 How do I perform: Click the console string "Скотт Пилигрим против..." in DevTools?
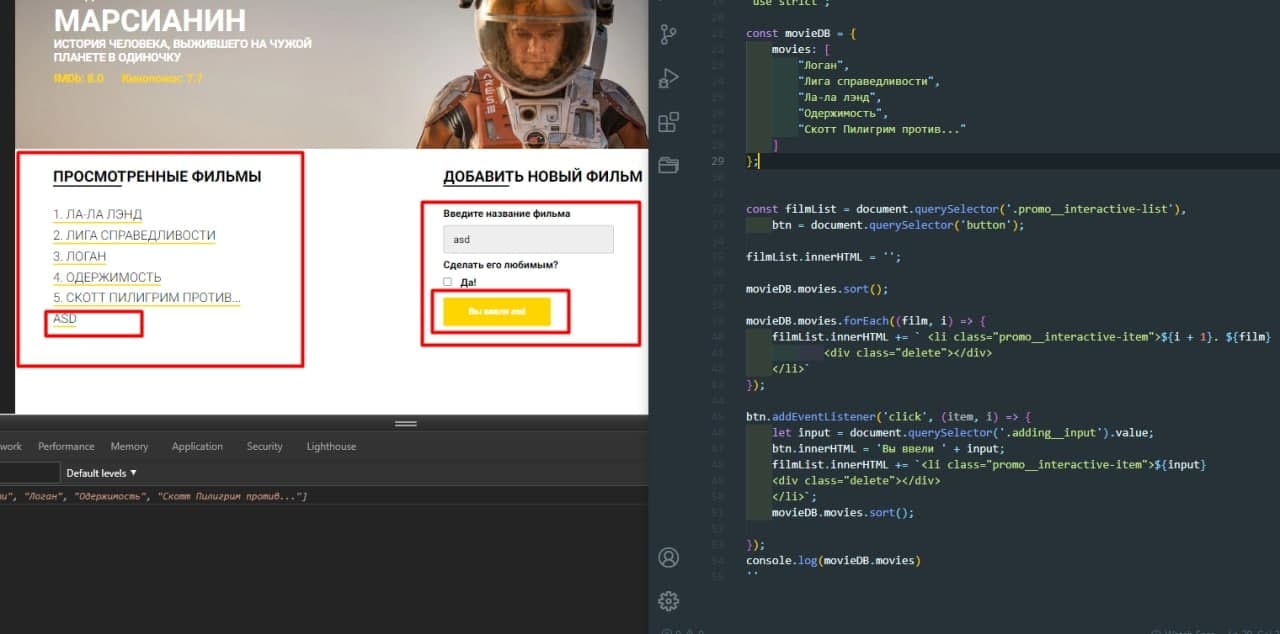(x=229, y=497)
